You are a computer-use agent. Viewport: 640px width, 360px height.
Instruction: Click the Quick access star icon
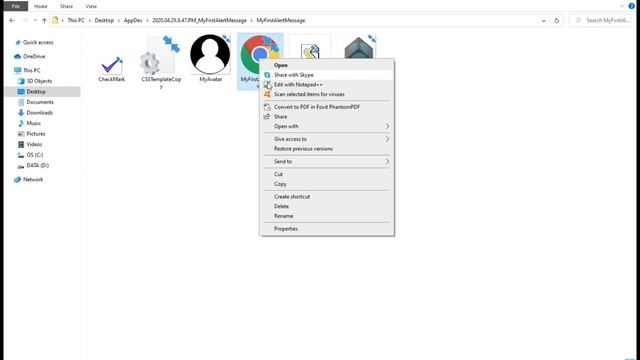pyautogui.click(x=18, y=42)
